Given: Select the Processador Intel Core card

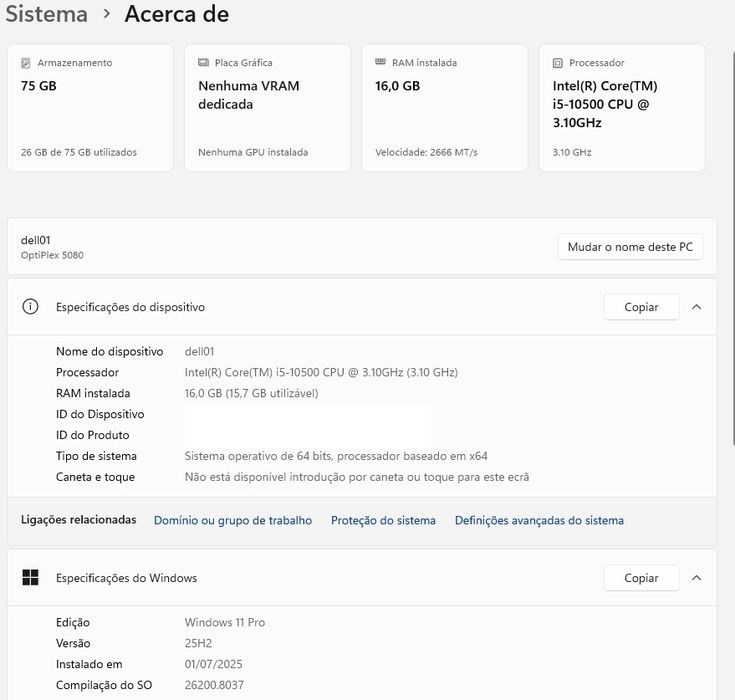Looking at the screenshot, I should [x=621, y=108].
